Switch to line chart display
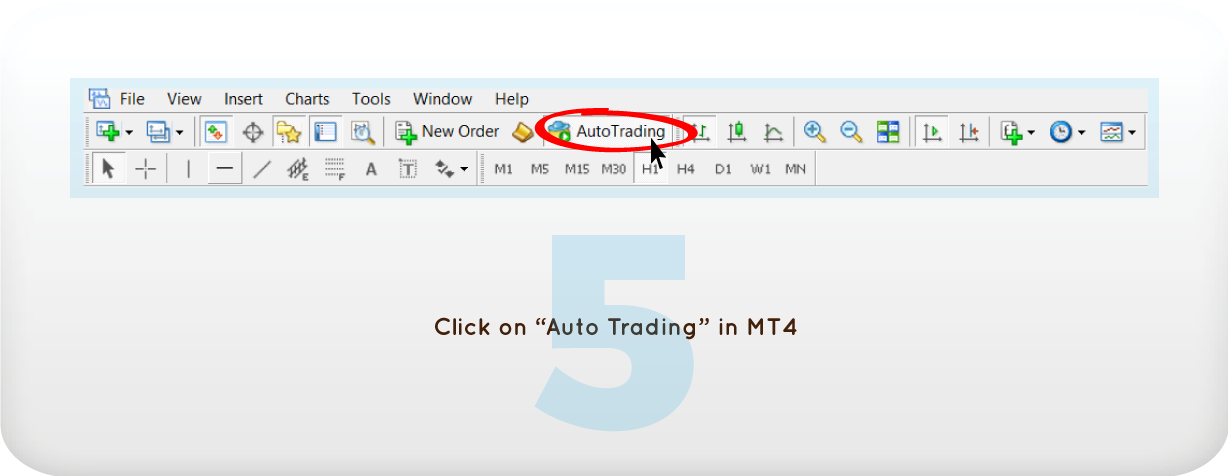Viewport: 1228px width, 476px height. point(773,131)
